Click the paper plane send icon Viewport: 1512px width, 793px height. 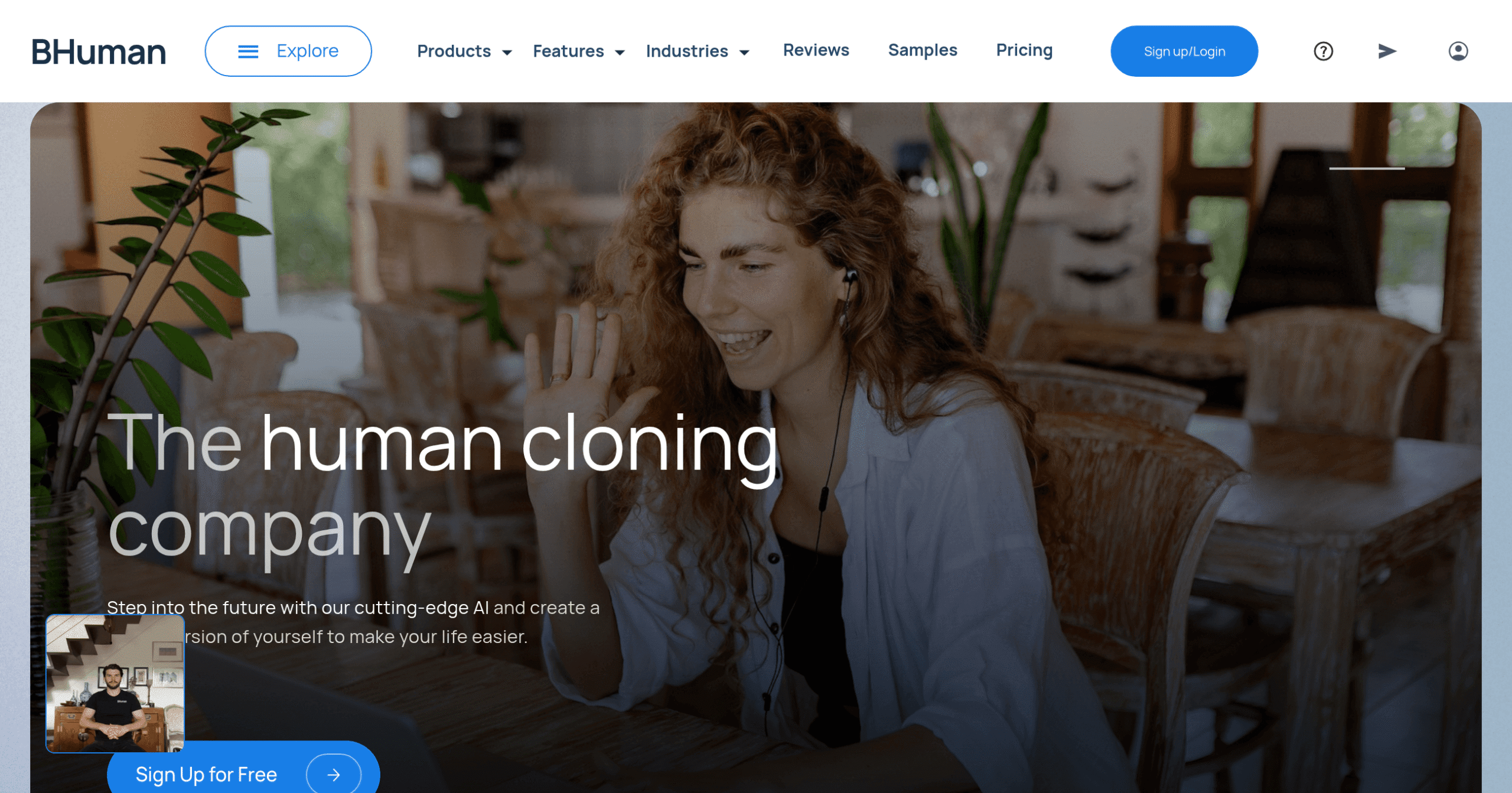pyautogui.click(x=1387, y=51)
